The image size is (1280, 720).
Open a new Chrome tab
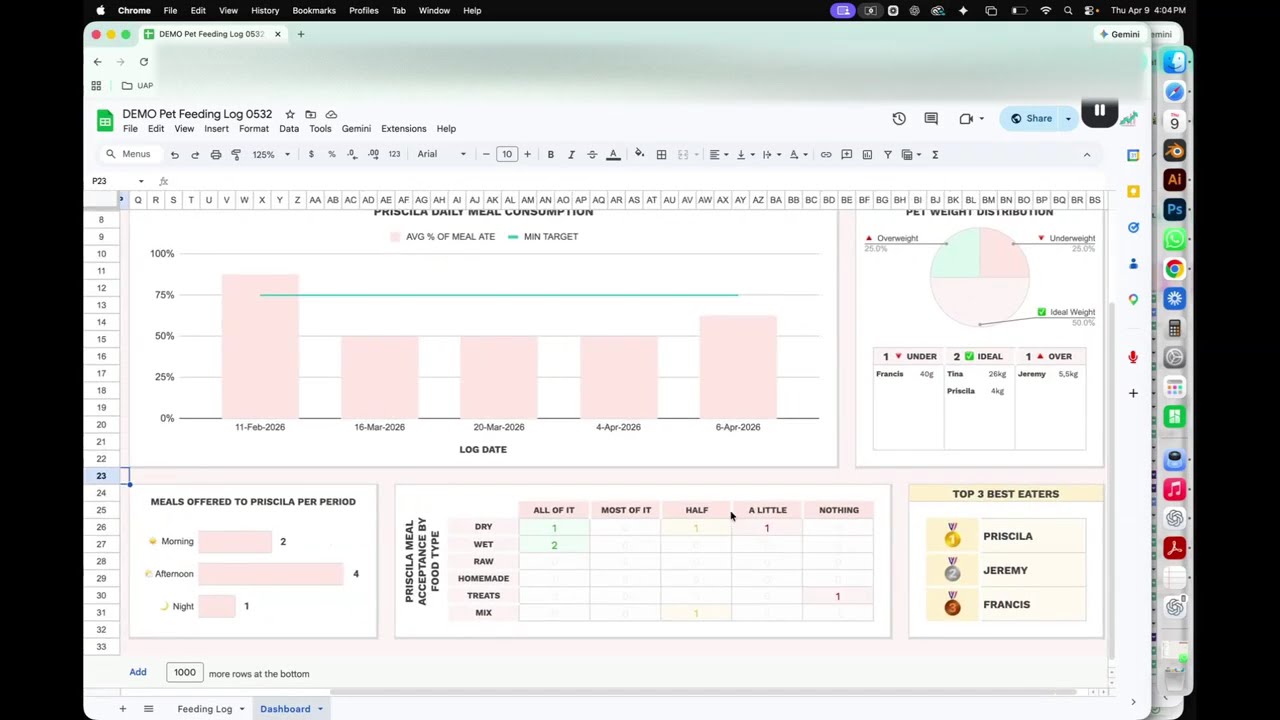tap(300, 34)
